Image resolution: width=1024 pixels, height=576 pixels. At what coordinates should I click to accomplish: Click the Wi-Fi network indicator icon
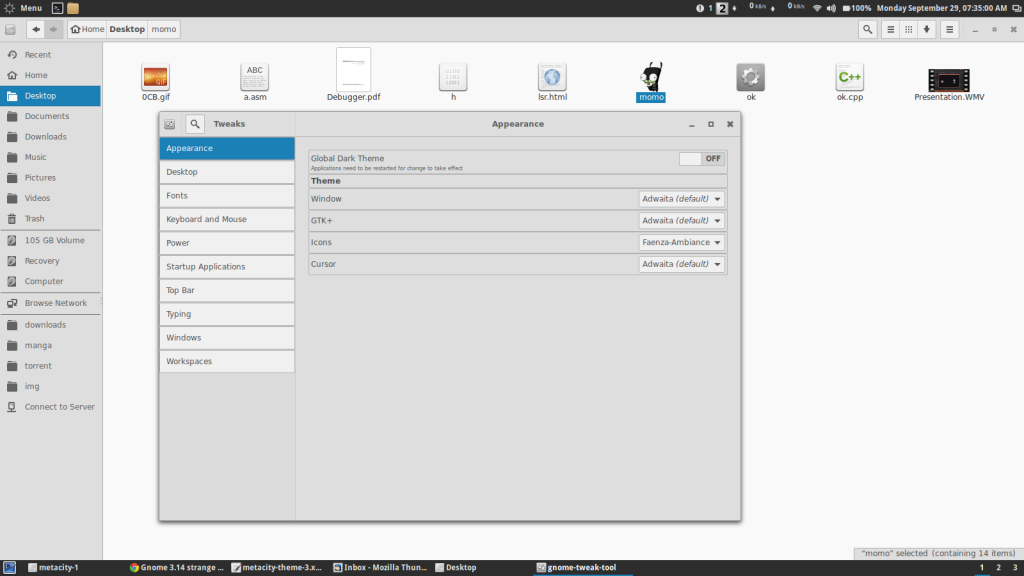(816, 8)
